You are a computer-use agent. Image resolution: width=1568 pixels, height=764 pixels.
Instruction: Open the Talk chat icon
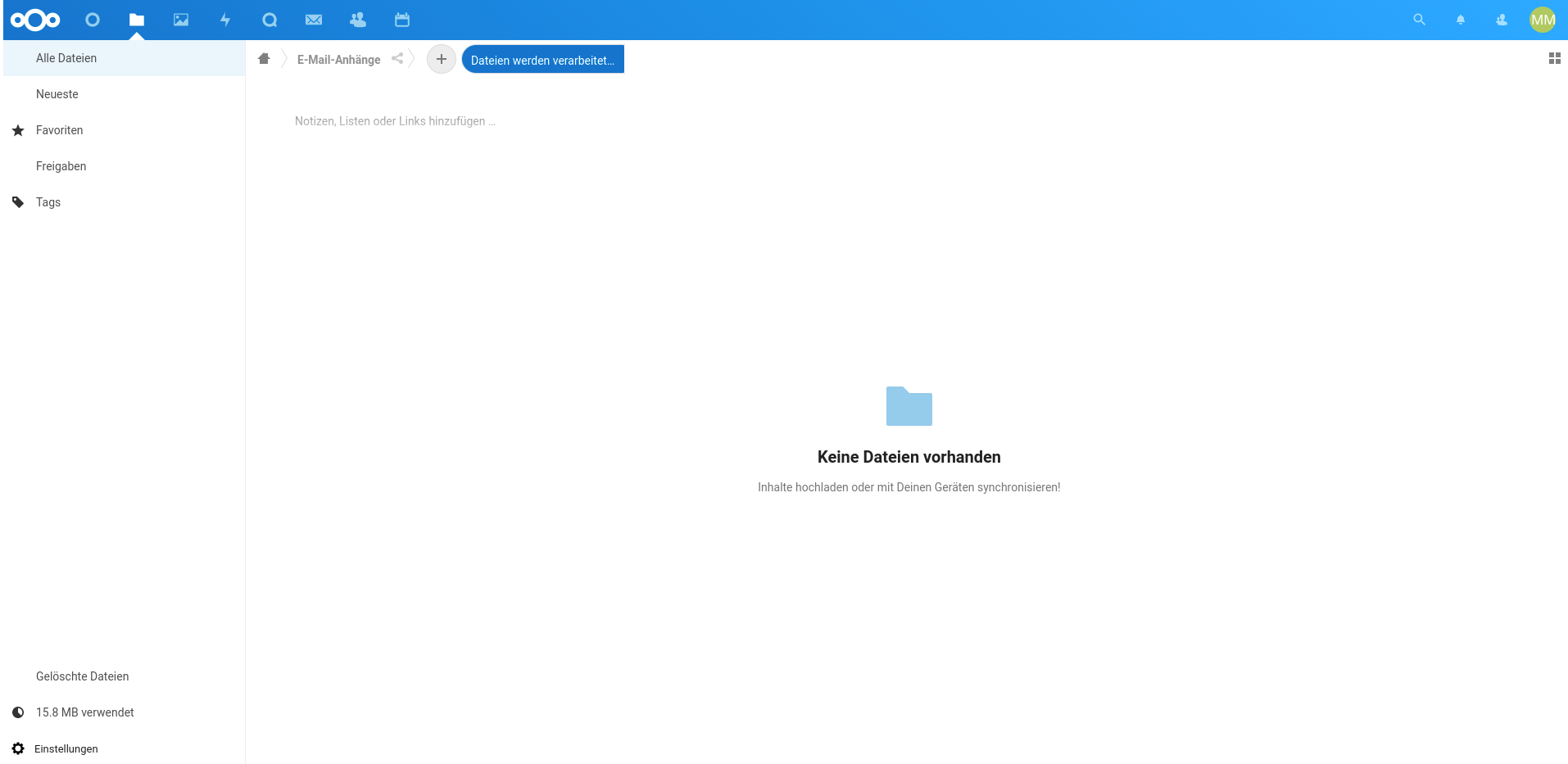tap(270, 20)
